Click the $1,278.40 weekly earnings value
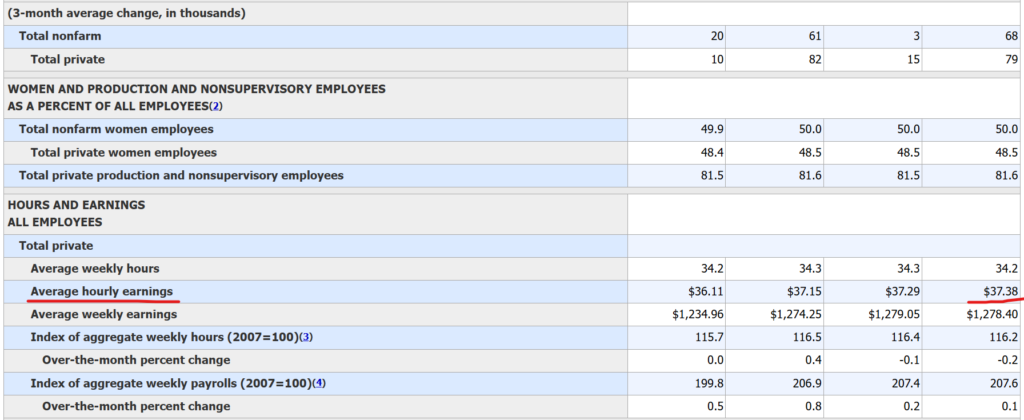 click(992, 314)
